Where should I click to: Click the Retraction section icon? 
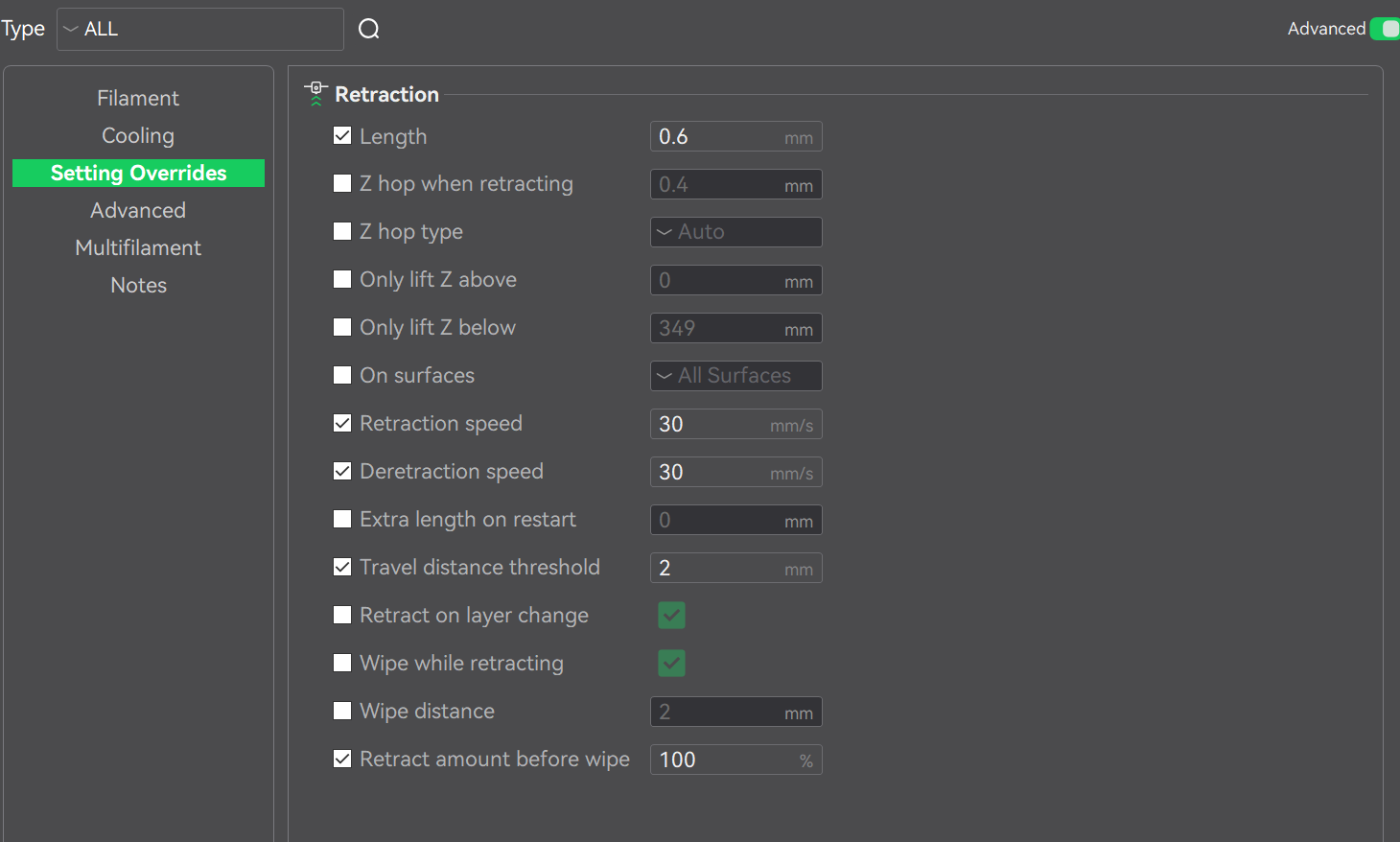click(315, 93)
